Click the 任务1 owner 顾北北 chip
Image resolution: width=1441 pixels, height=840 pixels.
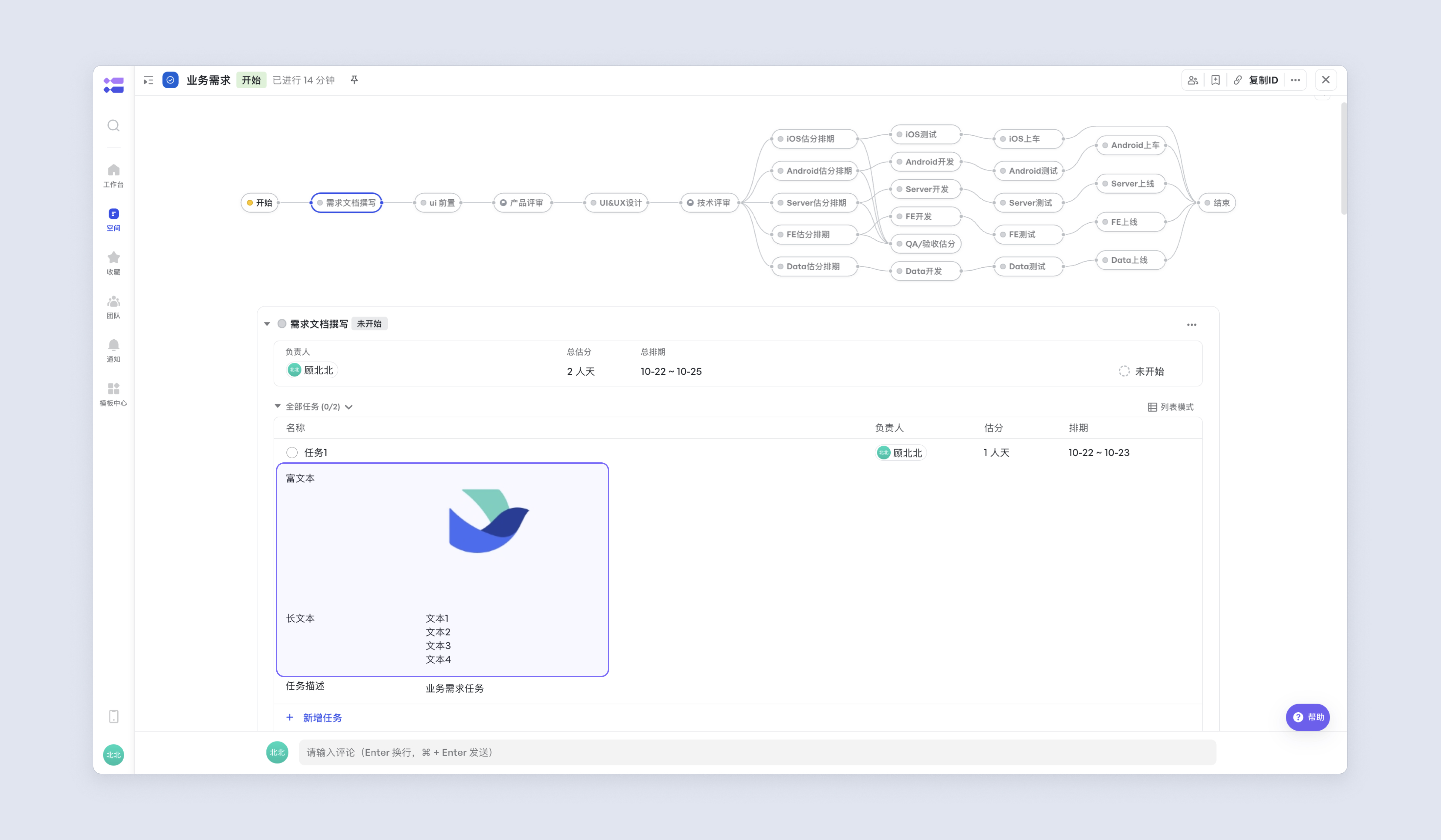901,453
